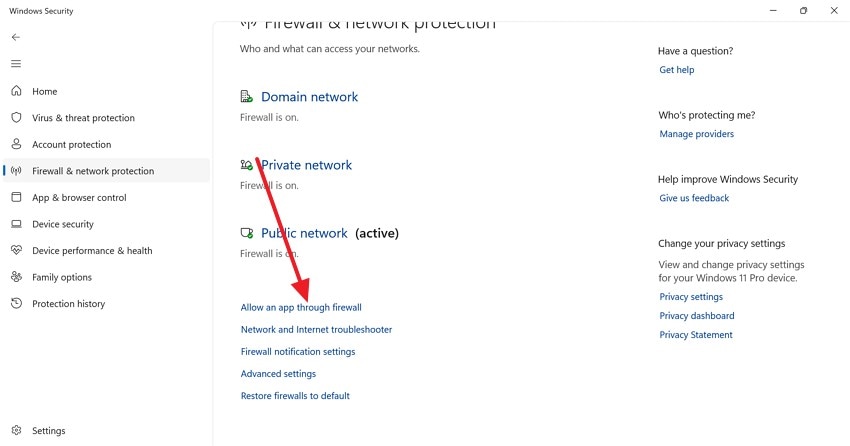
Task: Click the Virus & threat protection shield icon
Action: point(16,117)
